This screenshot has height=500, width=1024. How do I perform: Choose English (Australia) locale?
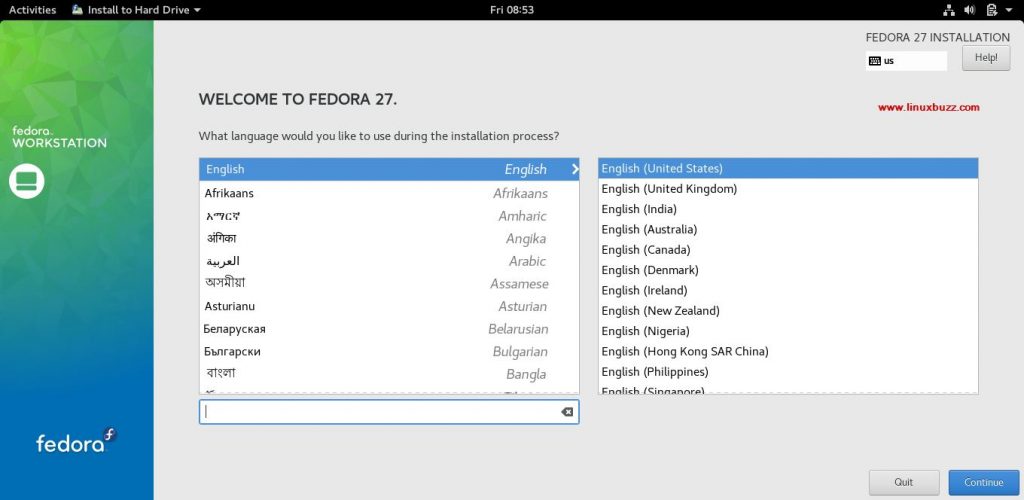tap(788, 229)
